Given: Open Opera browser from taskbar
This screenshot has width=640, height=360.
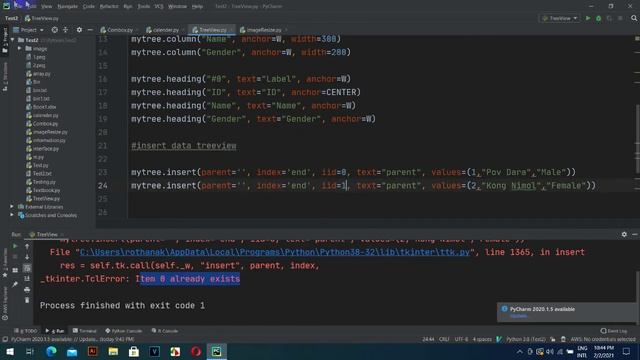Looking at the screenshot, I should [x=196, y=351].
